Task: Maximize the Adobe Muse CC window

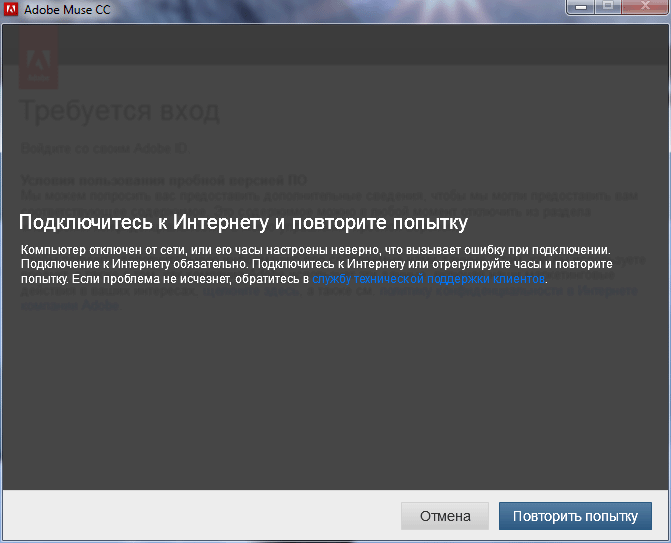Action: 608,6
